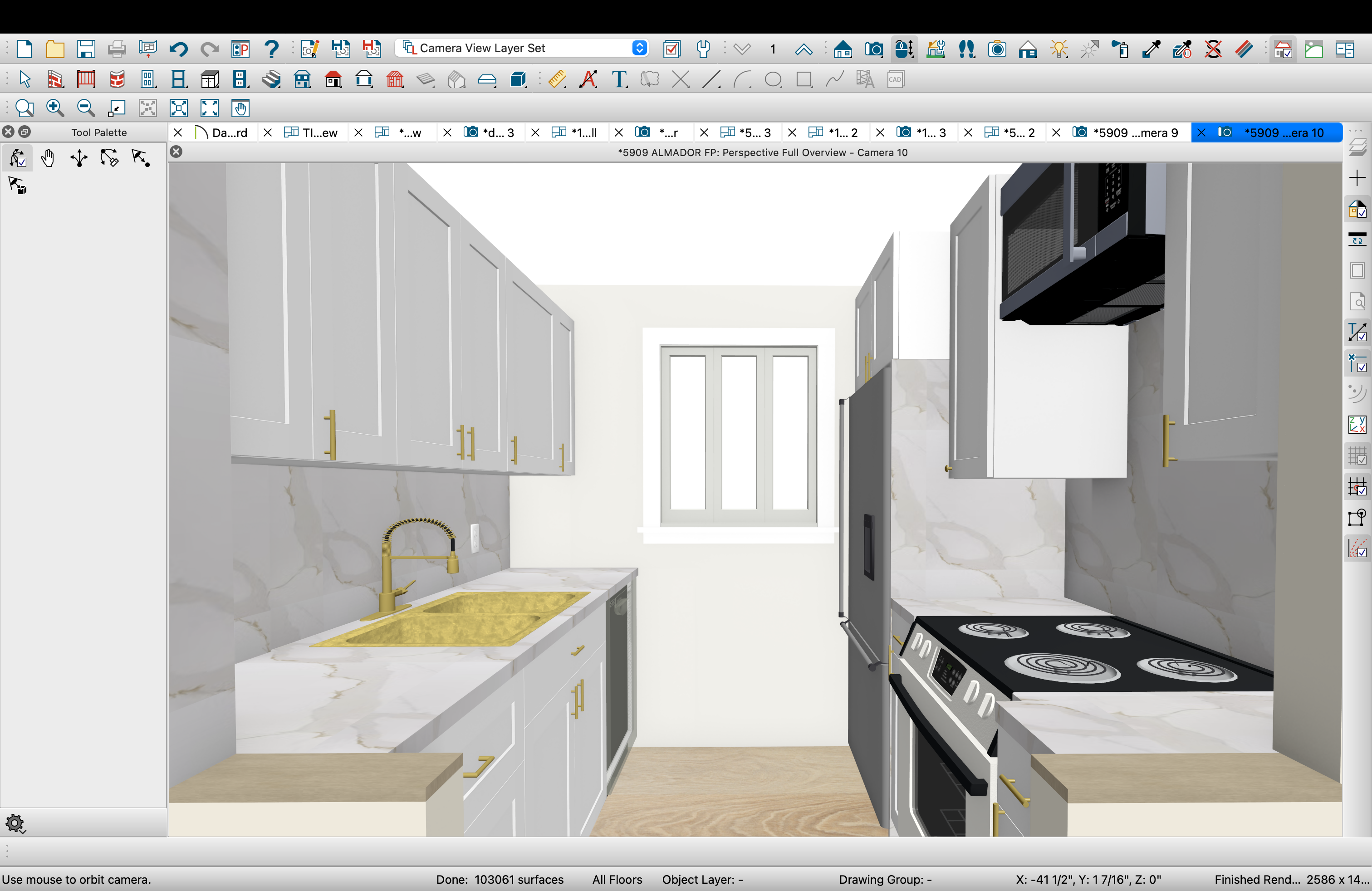This screenshot has height=891, width=1372.
Task: Click the current floor number 1
Action: [773, 49]
